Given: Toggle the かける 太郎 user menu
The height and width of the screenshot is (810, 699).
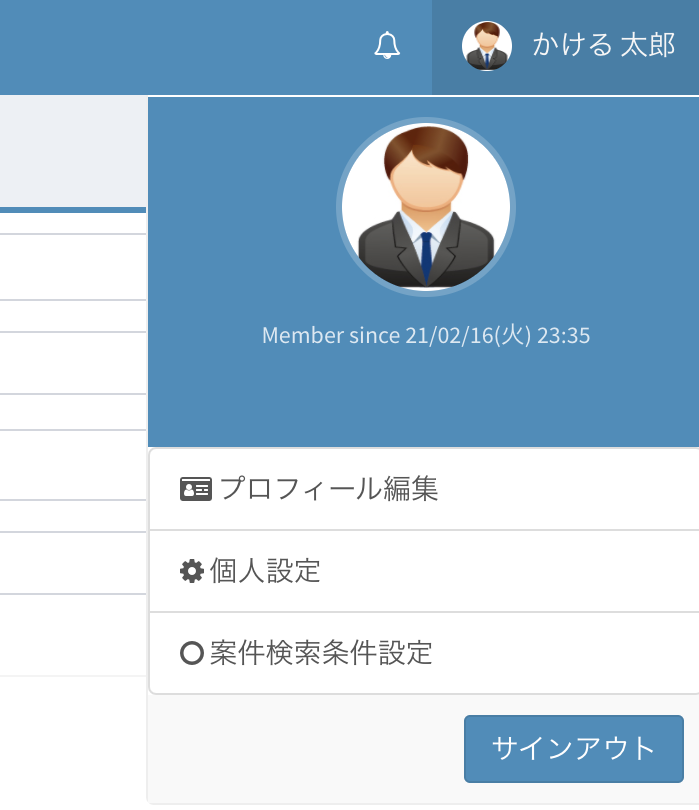Looking at the screenshot, I should [565, 47].
